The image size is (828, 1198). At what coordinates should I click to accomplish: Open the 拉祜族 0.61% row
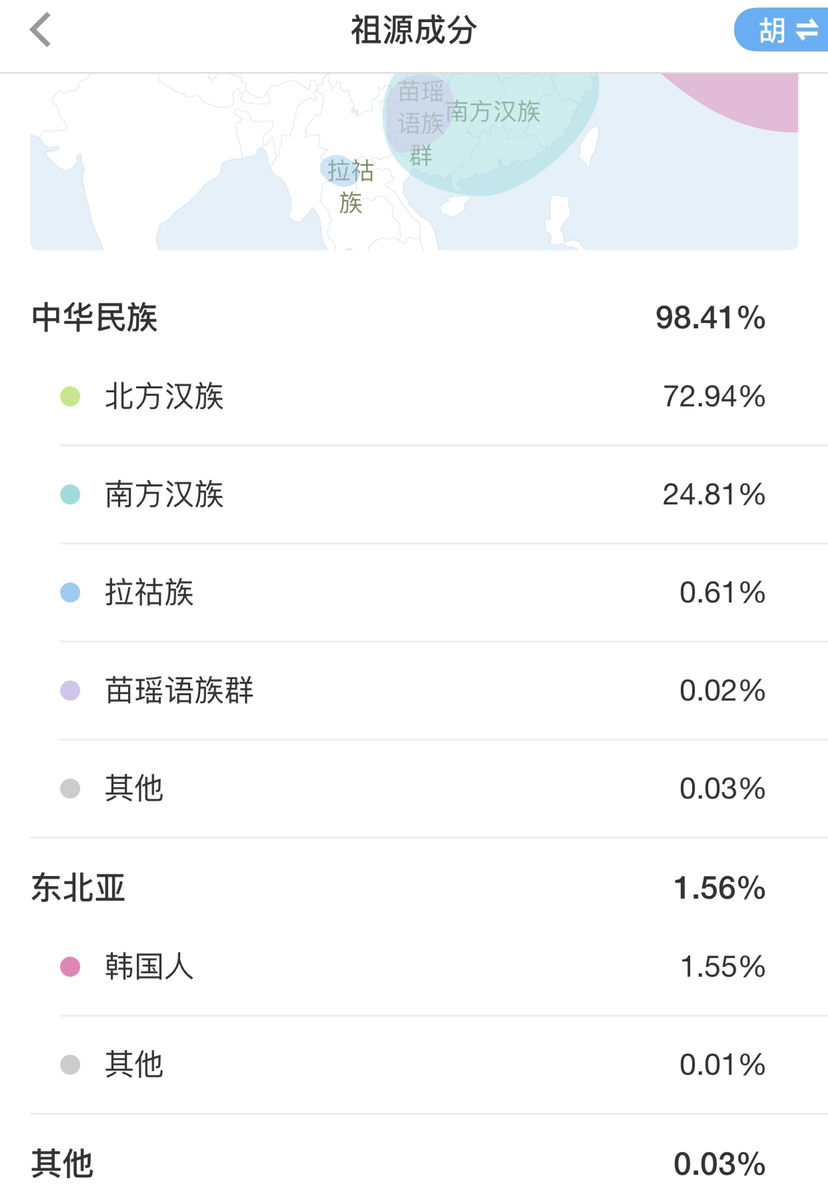pyautogui.click(x=444, y=592)
